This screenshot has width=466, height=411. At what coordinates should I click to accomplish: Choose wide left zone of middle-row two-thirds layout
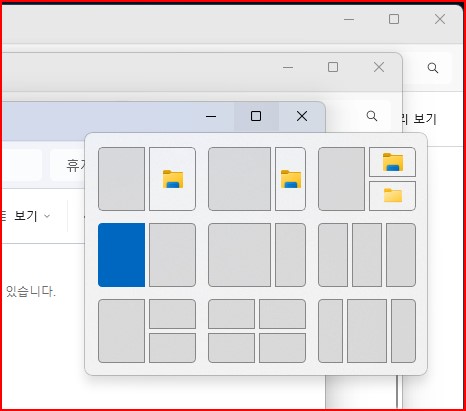[x=239, y=255]
